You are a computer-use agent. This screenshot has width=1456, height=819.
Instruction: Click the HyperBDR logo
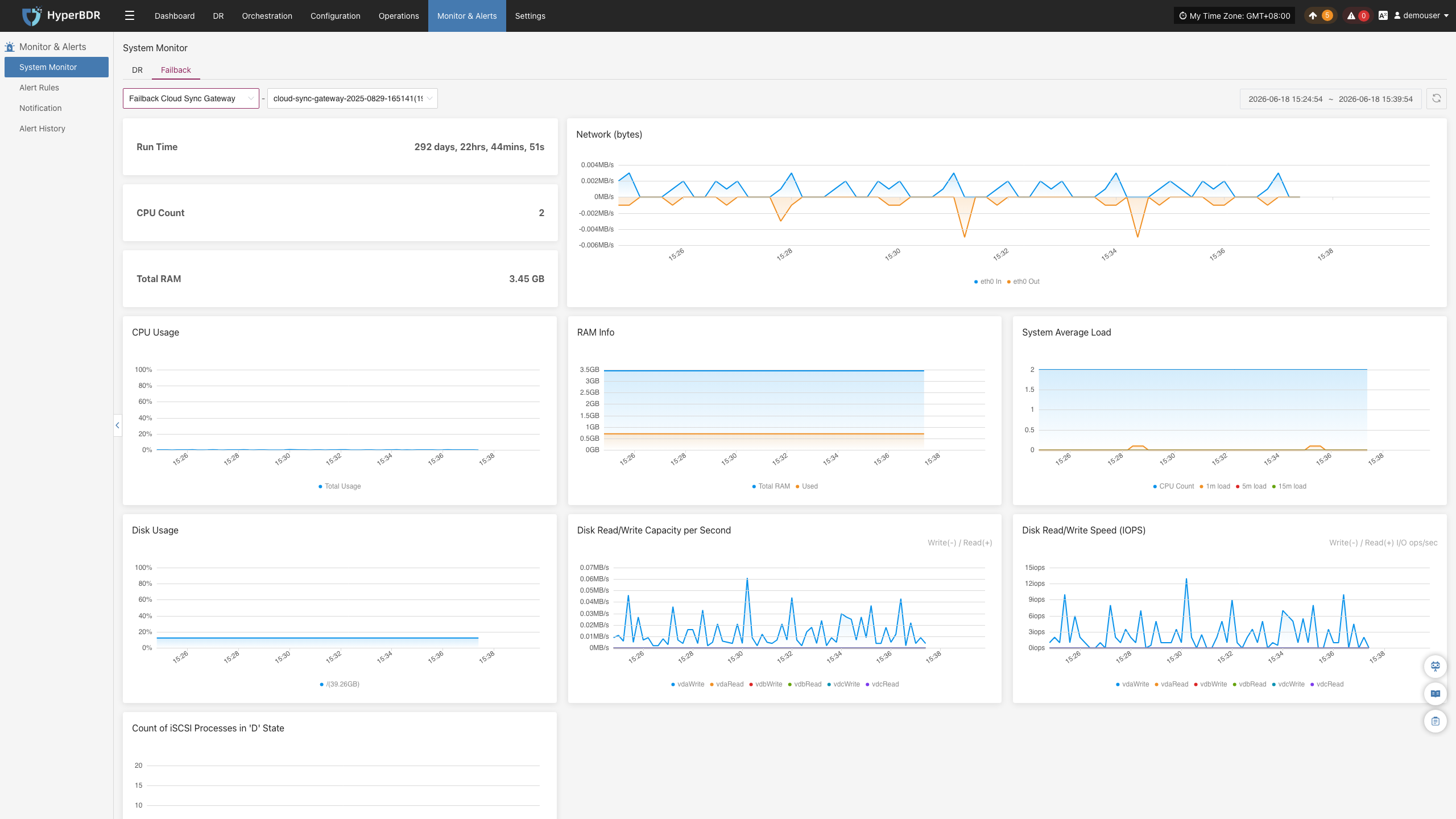61,15
